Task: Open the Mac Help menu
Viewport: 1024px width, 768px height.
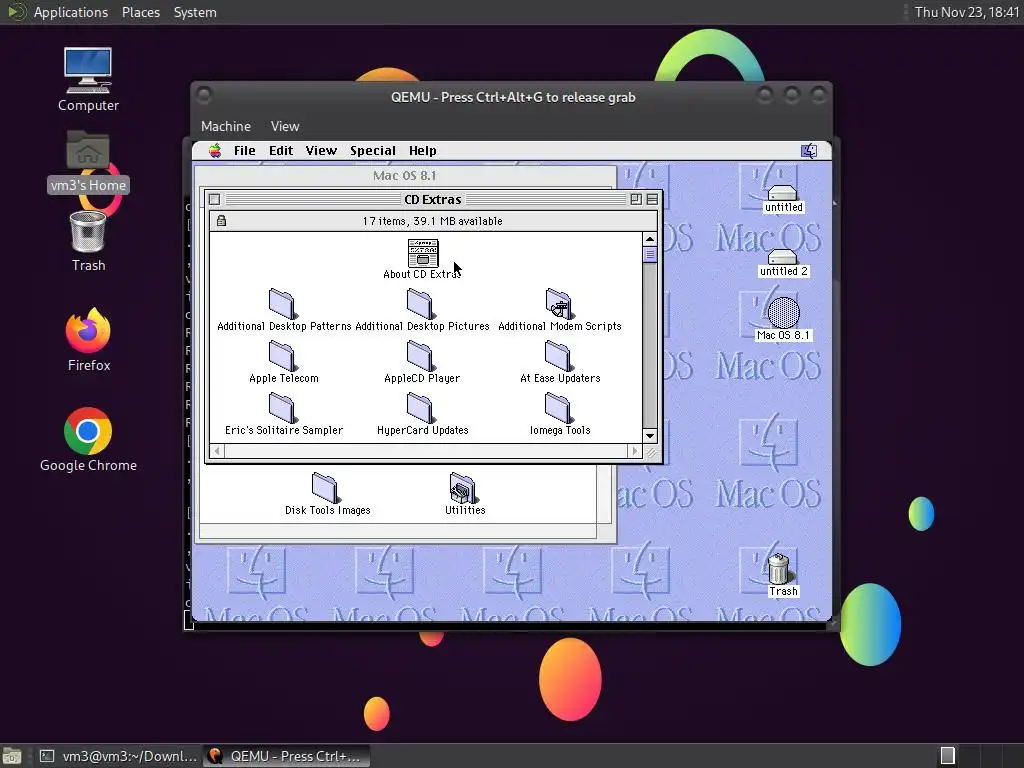Action: coord(423,151)
